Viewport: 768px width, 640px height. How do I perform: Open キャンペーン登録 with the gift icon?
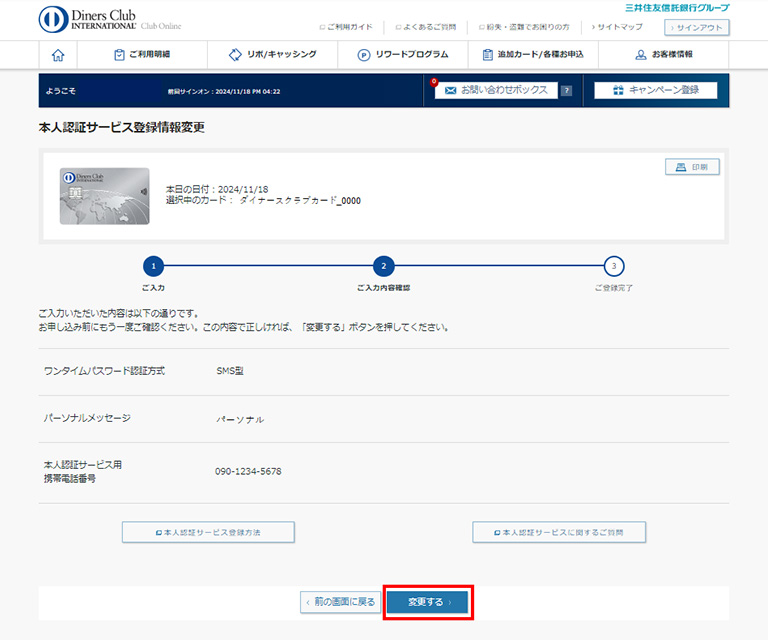pyautogui.click(x=655, y=90)
